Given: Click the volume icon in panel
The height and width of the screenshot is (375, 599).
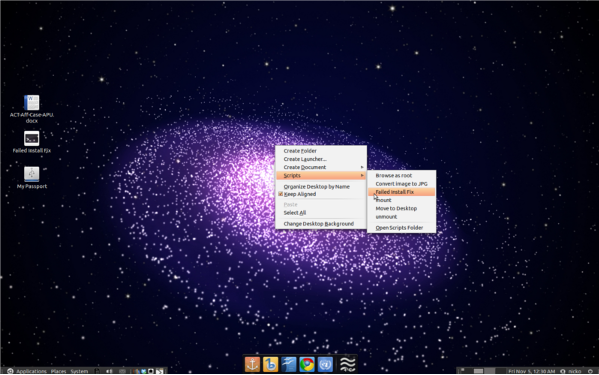Looking at the screenshot, I should click(x=109, y=371).
